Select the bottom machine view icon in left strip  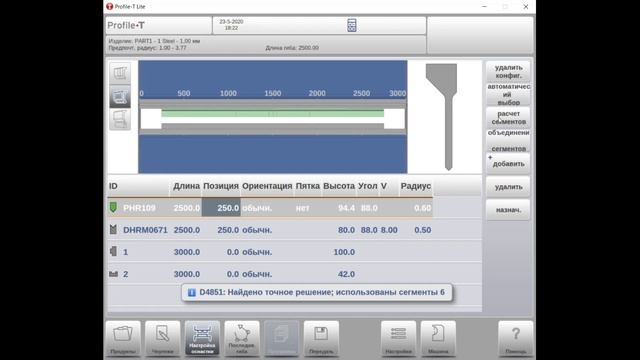point(120,119)
